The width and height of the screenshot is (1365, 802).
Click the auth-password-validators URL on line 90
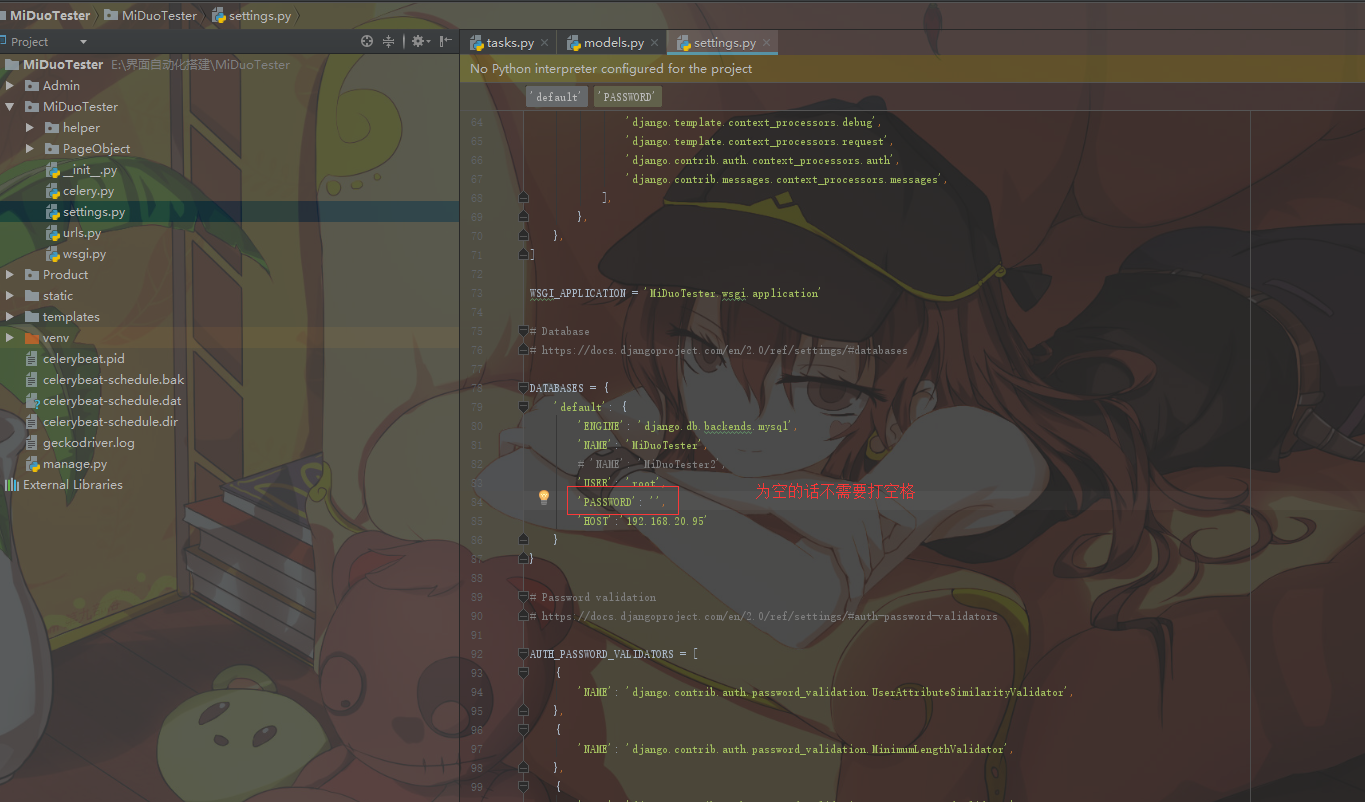[x=770, y=616]
